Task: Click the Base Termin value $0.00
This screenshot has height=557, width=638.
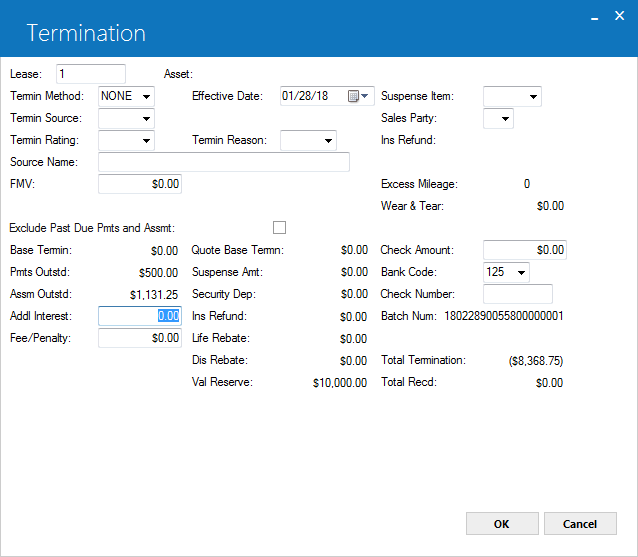Action: (164, 251)
